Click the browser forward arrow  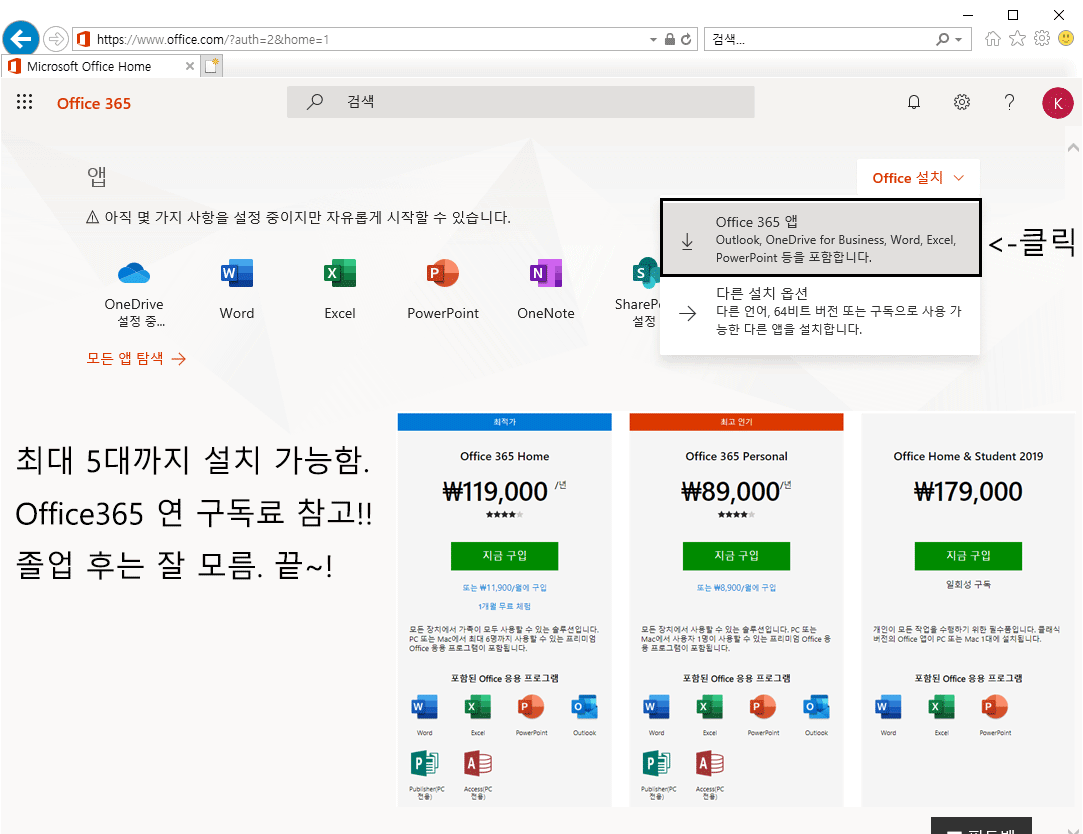click(x=56, y=39)
